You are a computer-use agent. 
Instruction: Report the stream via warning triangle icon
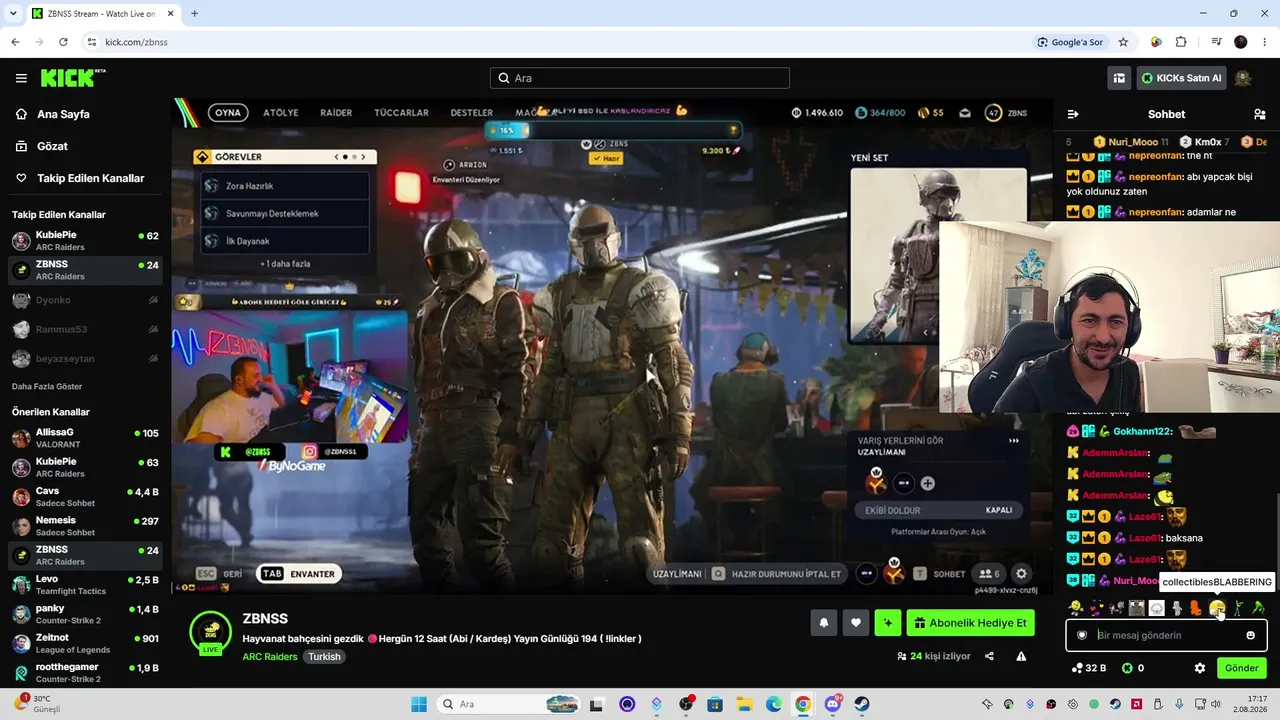click(x=1021, y=656)
